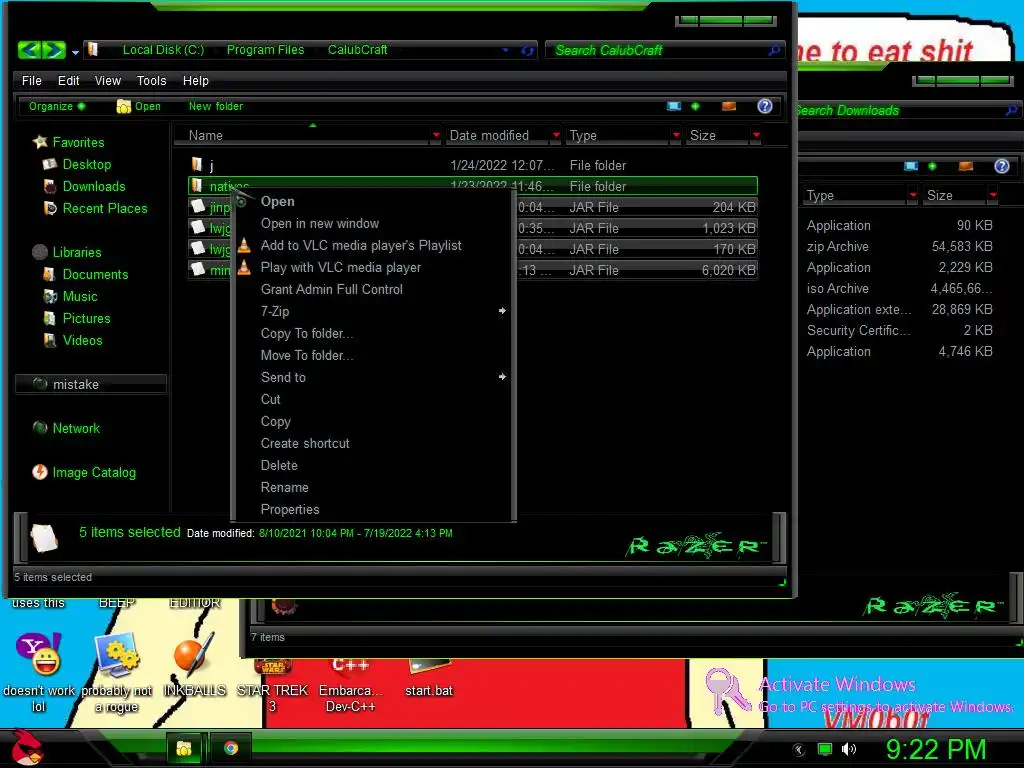Screen dimensions: 1024x768
Task: Open the Size column filter dropdown
Action: 756,135
